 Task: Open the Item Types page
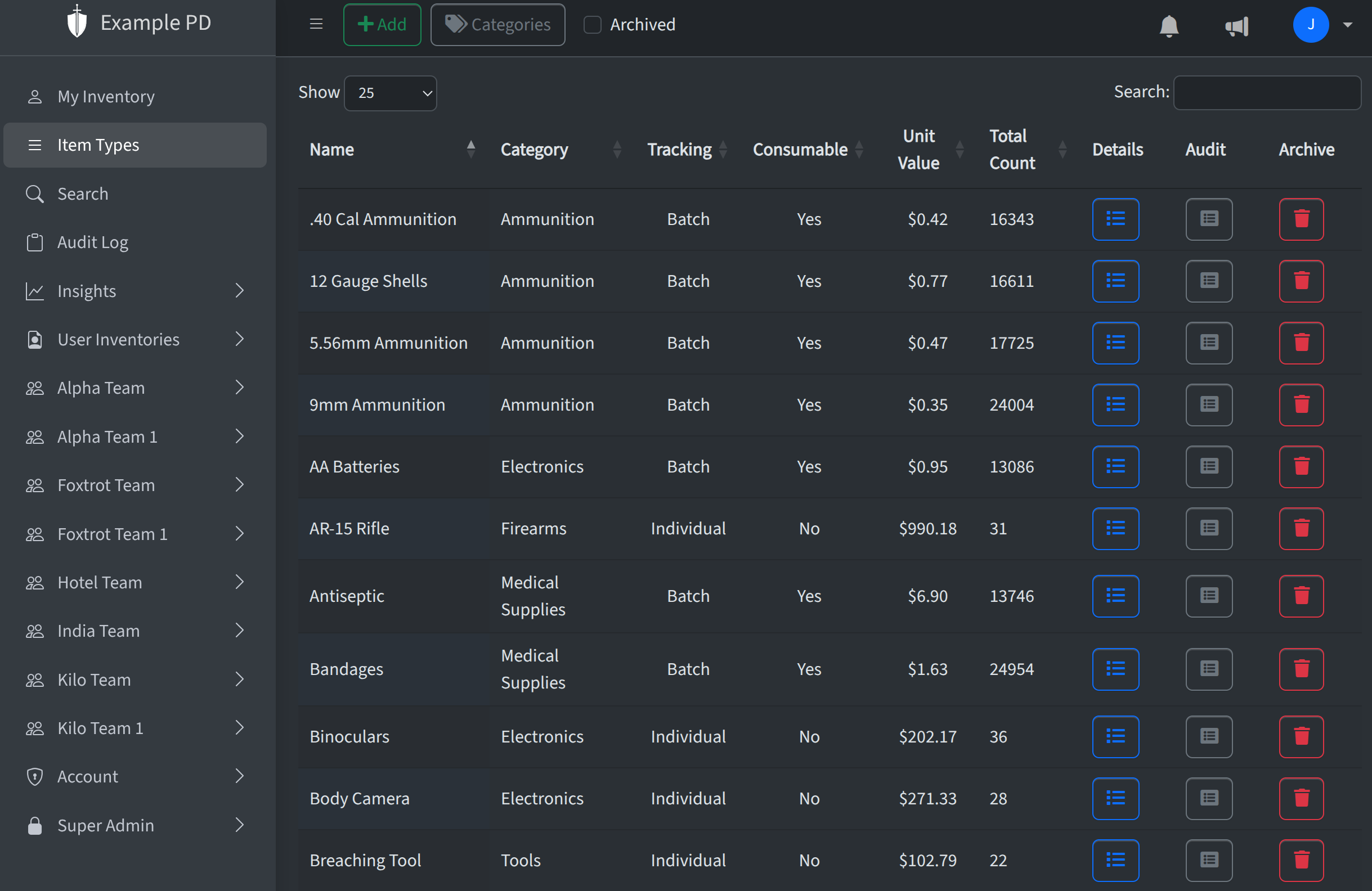98,145
